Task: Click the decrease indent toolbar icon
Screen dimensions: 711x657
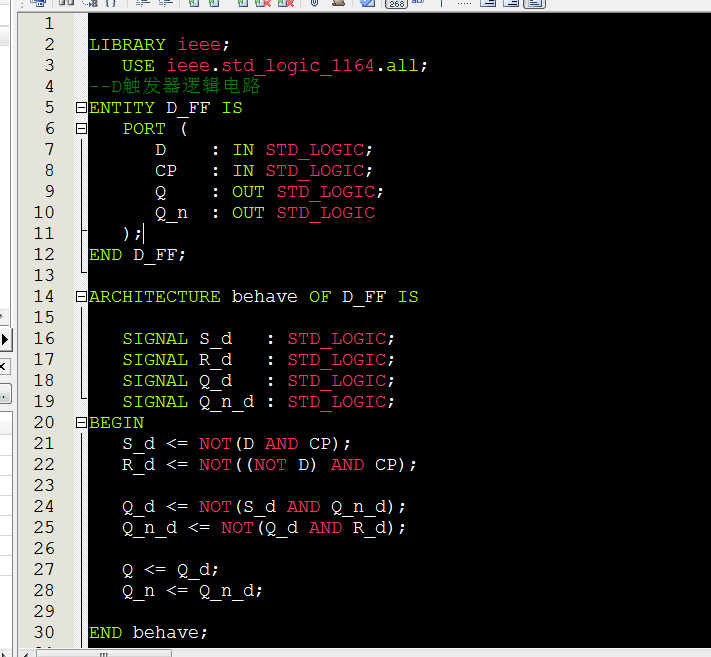Action: (x=165, y=3)
